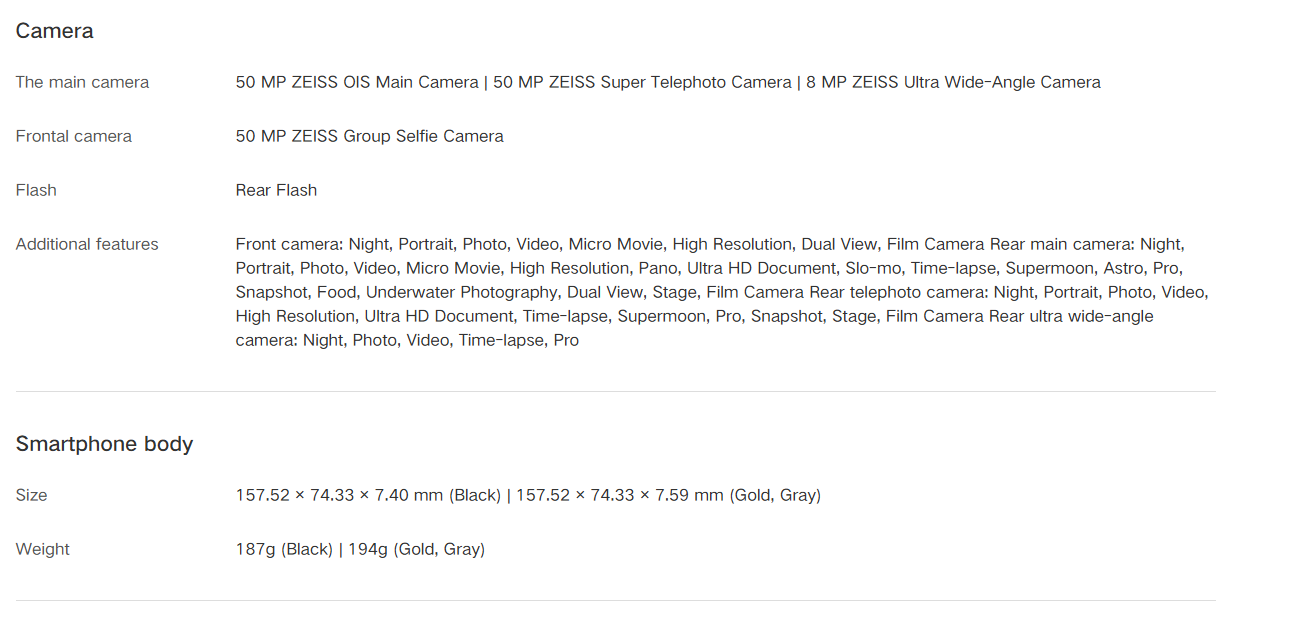Click the 'Flash' spec label
Screen dimensions: 1308x618
[36, 190]
